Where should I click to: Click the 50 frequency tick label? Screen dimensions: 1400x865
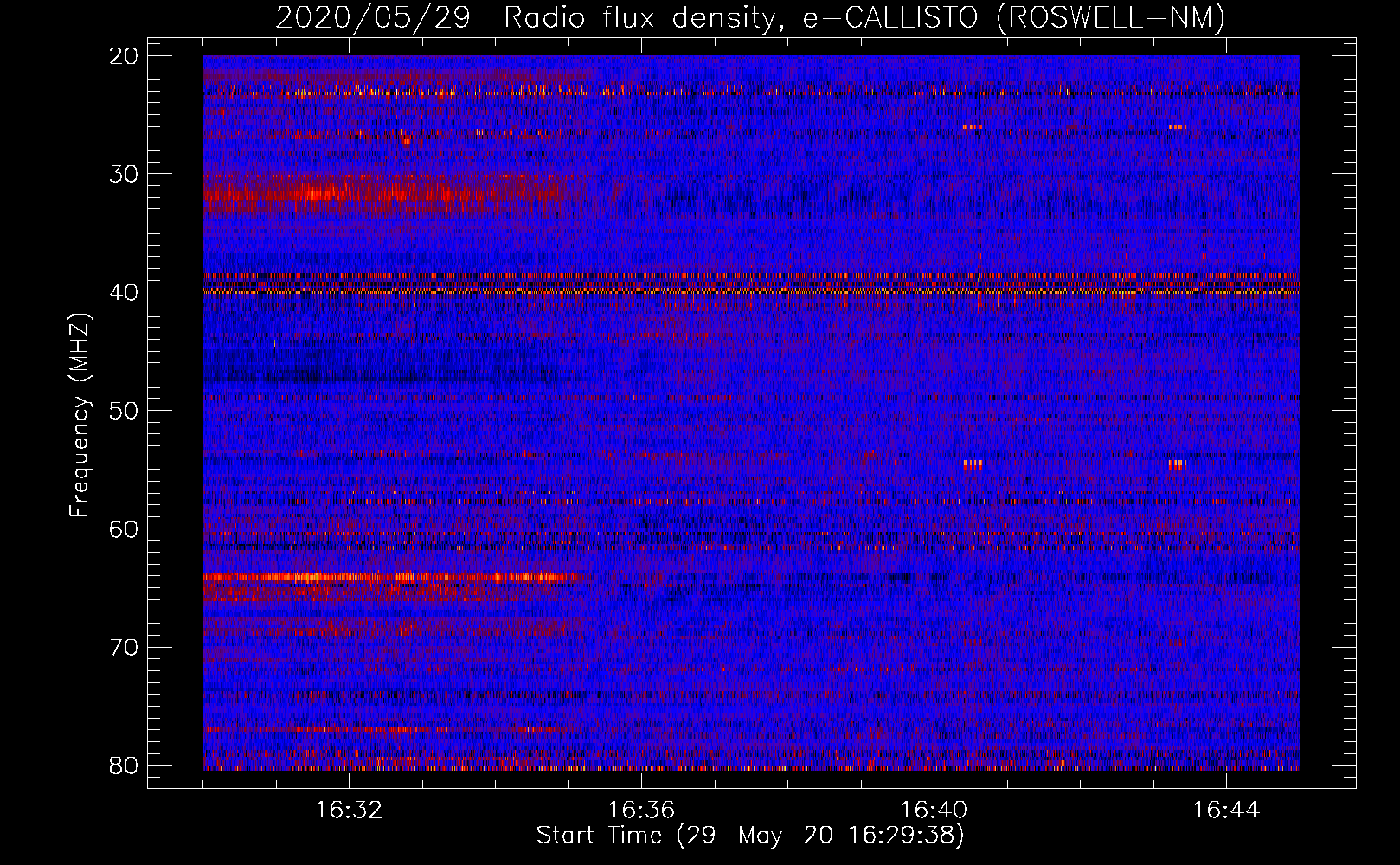pyautogui.click(x=124, y=411)
